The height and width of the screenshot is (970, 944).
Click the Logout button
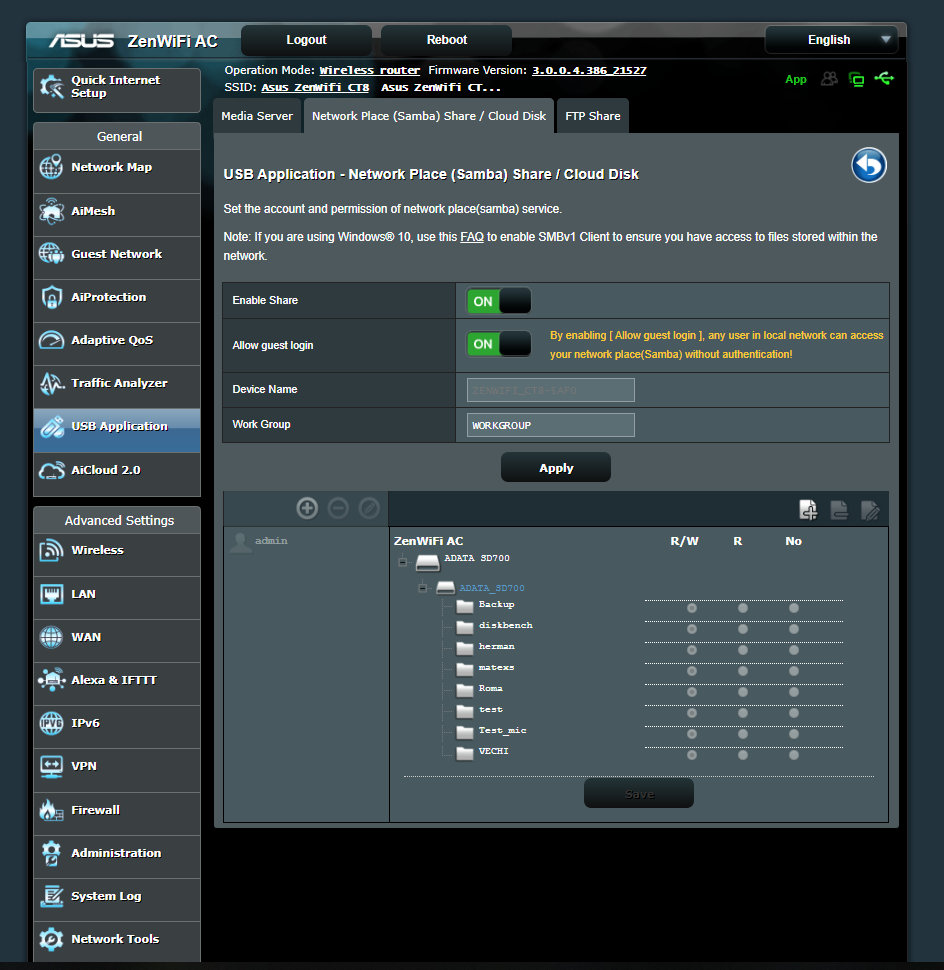point(306,40)
